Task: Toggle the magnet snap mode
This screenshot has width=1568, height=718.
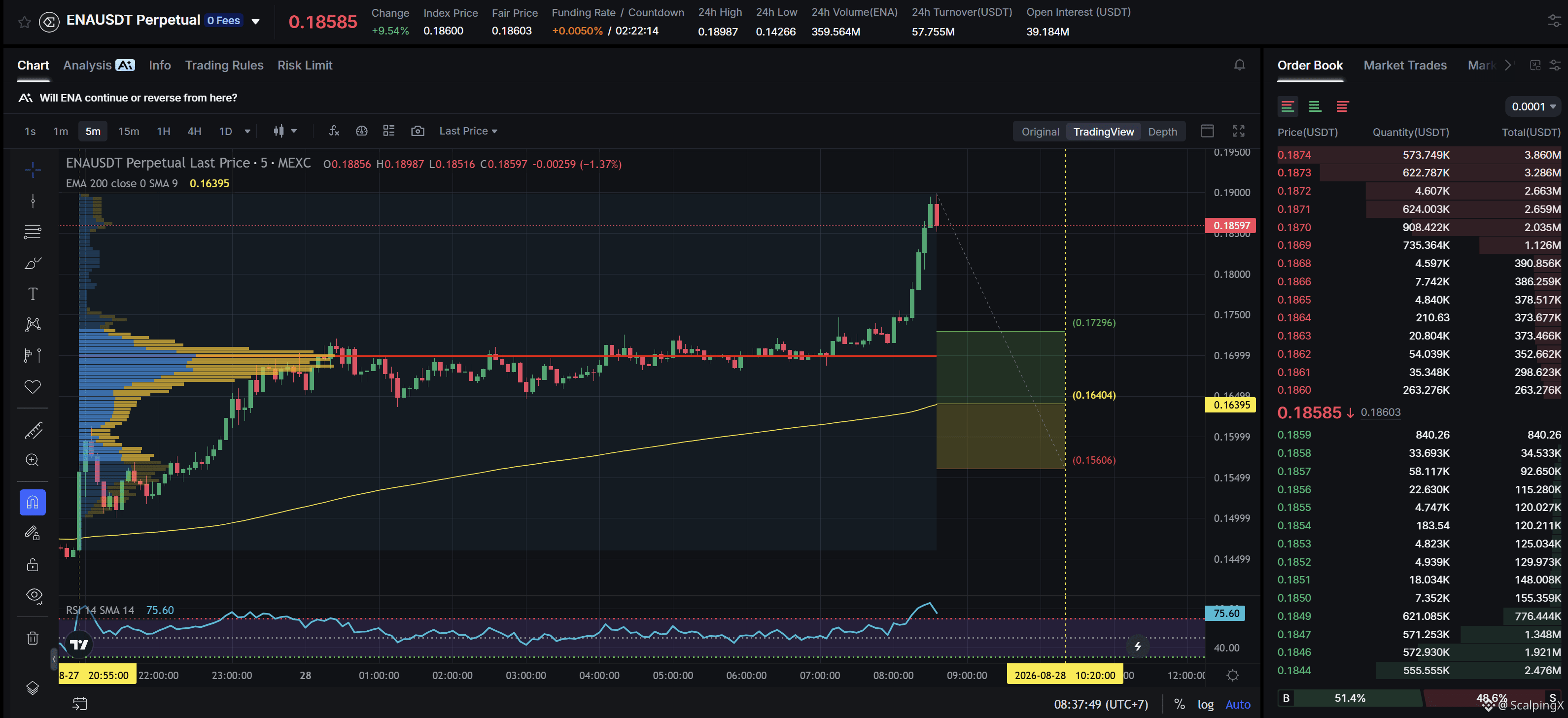Action: coord(33,503)
